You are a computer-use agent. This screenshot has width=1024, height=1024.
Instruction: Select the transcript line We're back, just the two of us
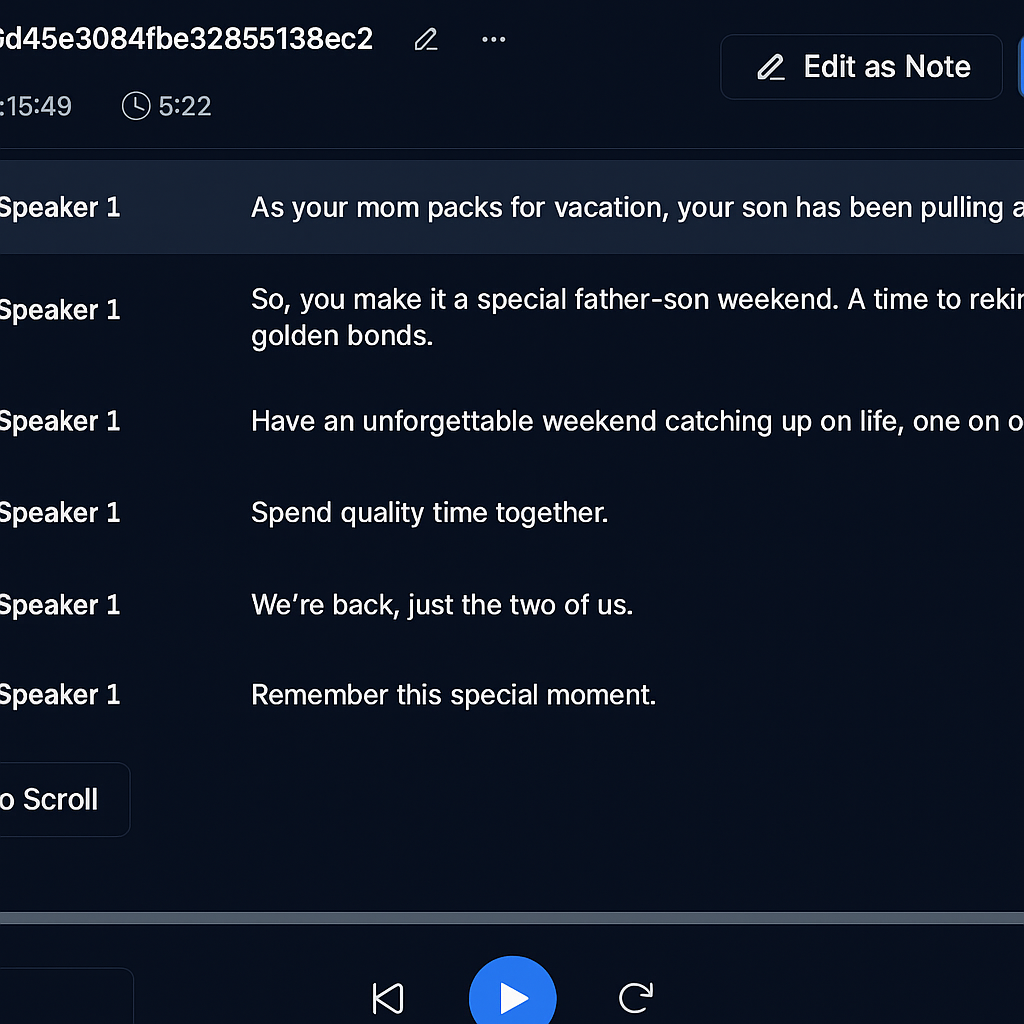pos(442,604)
